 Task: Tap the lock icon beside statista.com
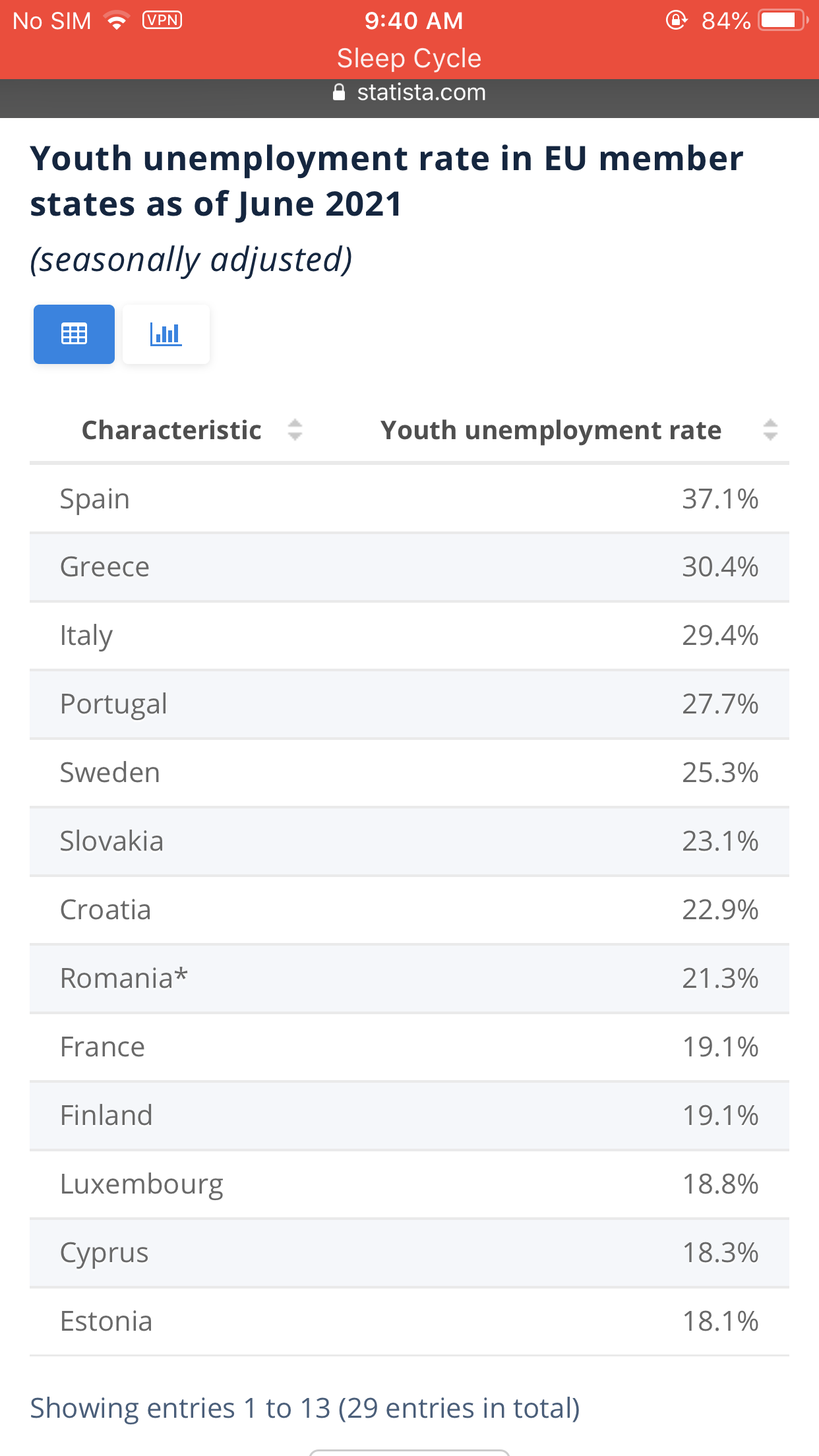click(x=339, y=92)
